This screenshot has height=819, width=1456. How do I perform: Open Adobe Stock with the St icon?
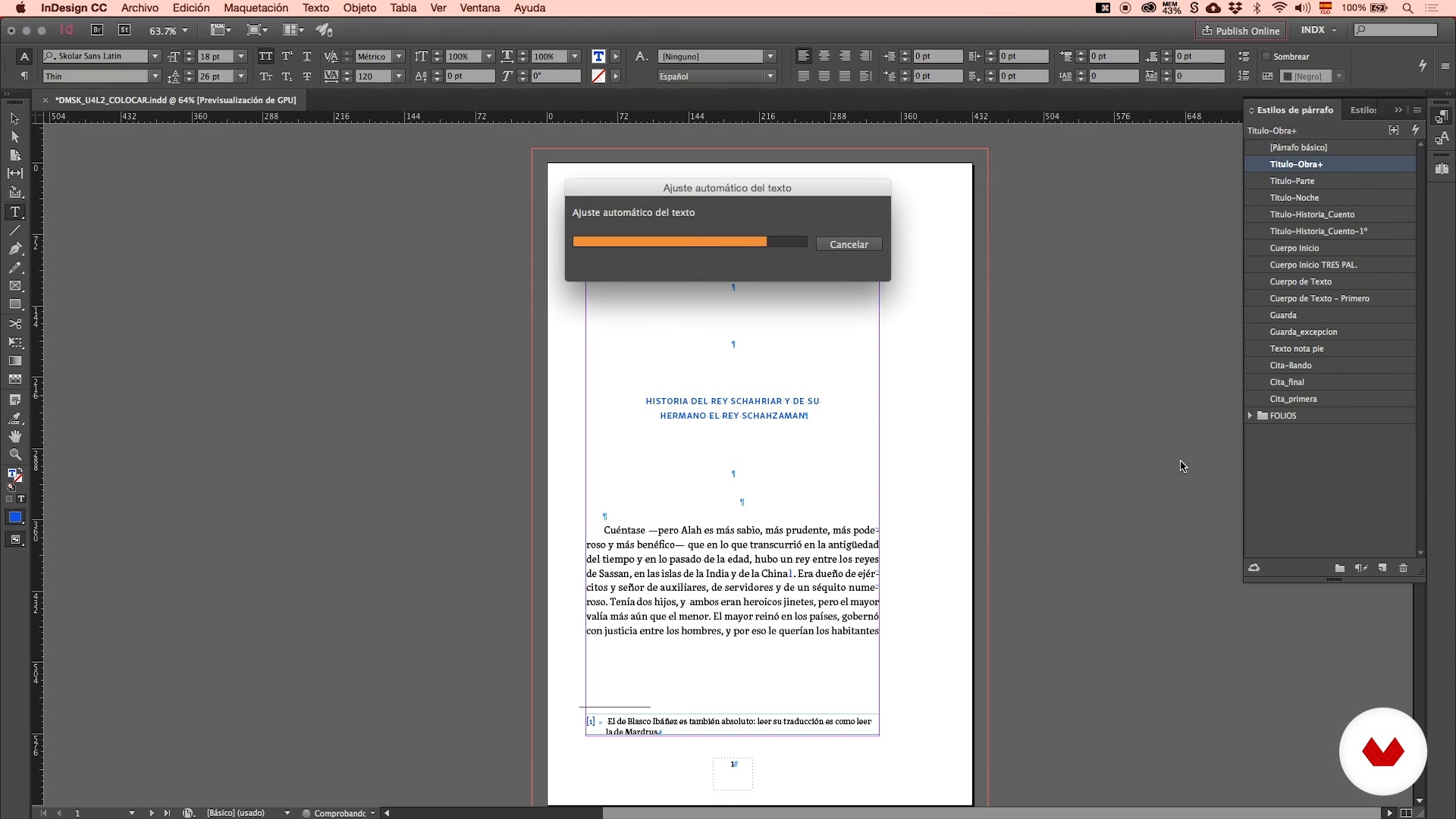pyautogui.click(x=124, y=30)
